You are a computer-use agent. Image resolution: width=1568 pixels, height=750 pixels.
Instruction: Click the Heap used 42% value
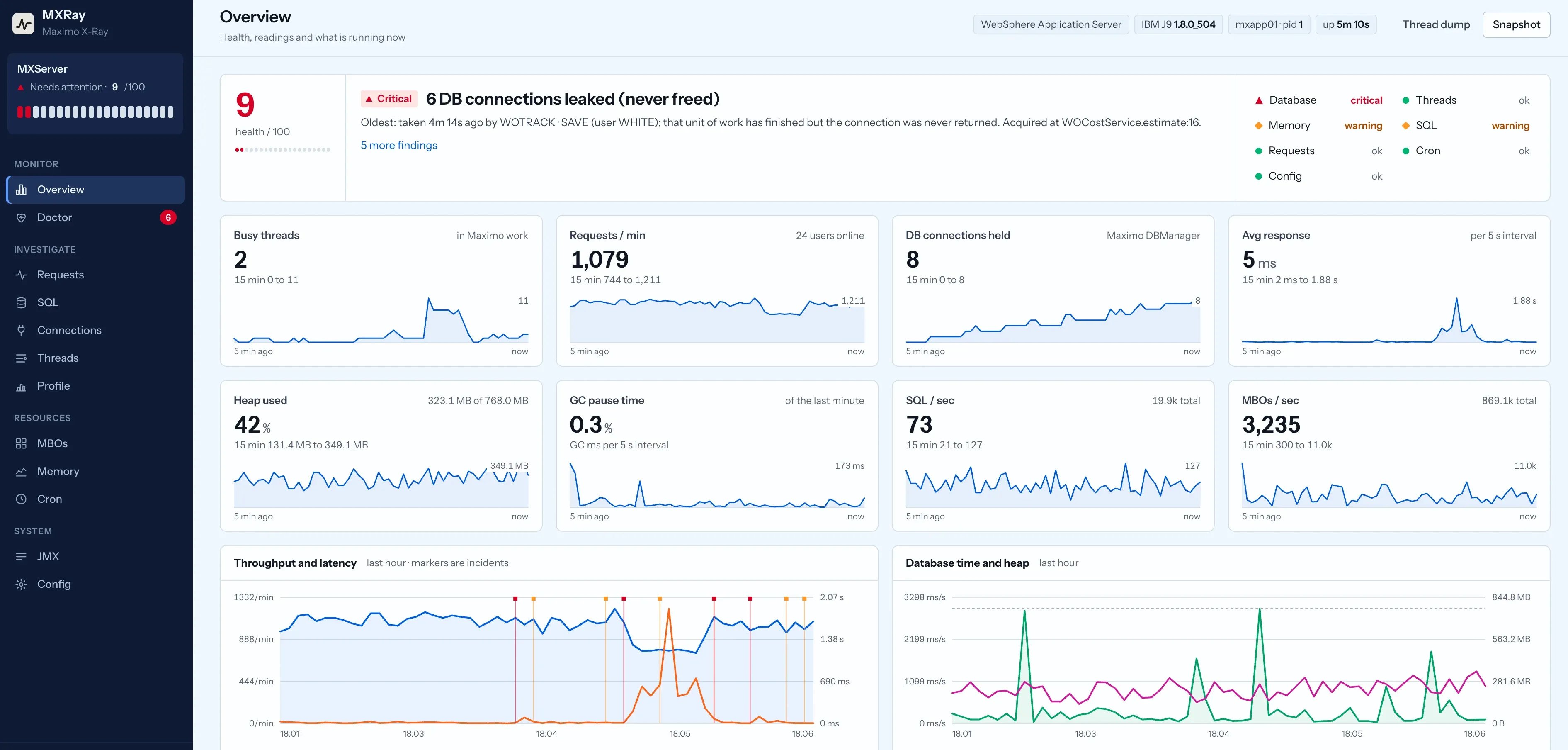coord(252,425)
